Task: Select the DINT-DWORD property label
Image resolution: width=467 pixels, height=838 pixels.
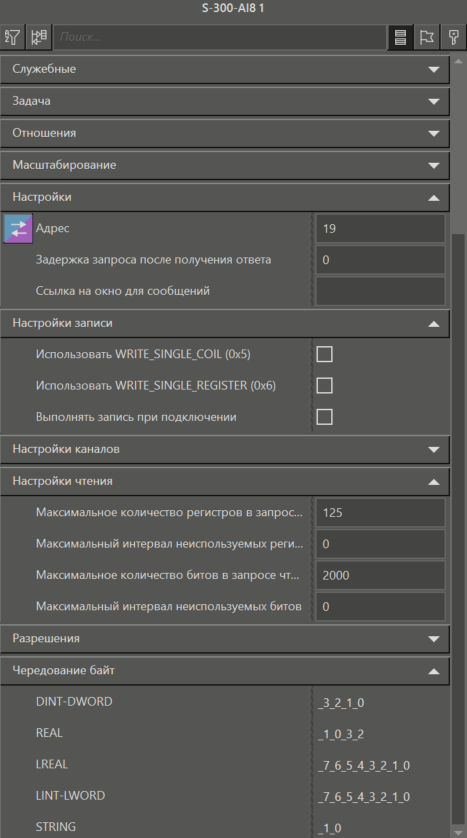Action: pos(74,702)
